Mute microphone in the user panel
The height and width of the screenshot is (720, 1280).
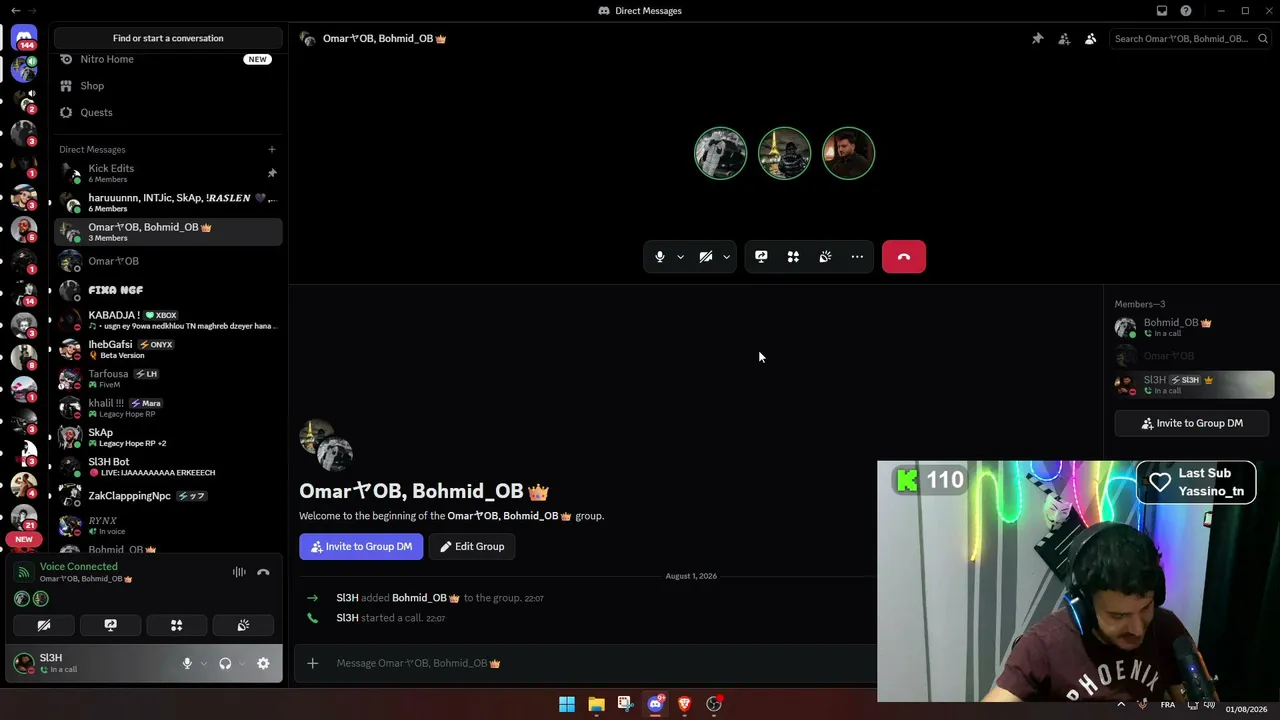187,663
